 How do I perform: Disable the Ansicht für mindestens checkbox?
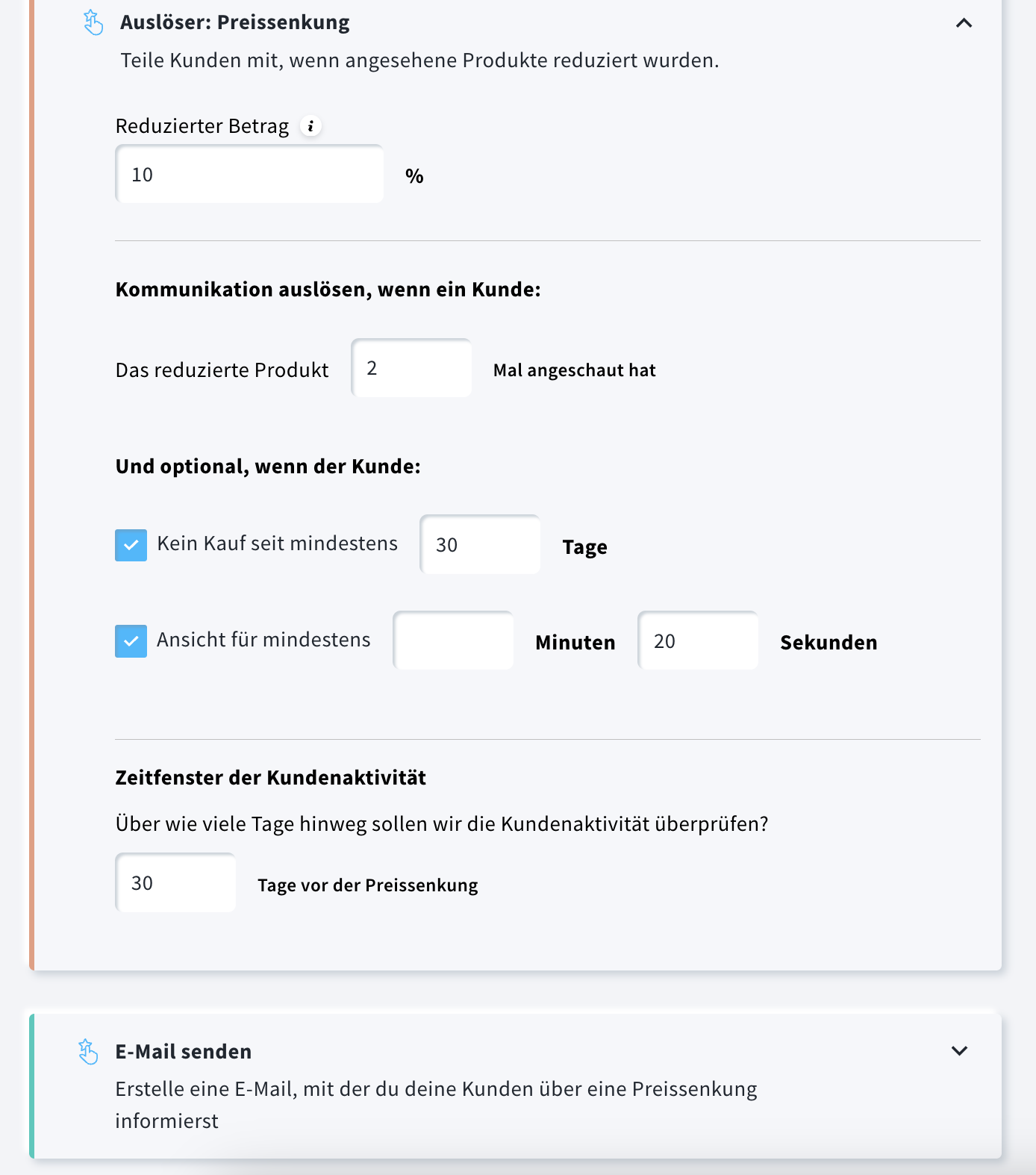click(x=131, y=641)
